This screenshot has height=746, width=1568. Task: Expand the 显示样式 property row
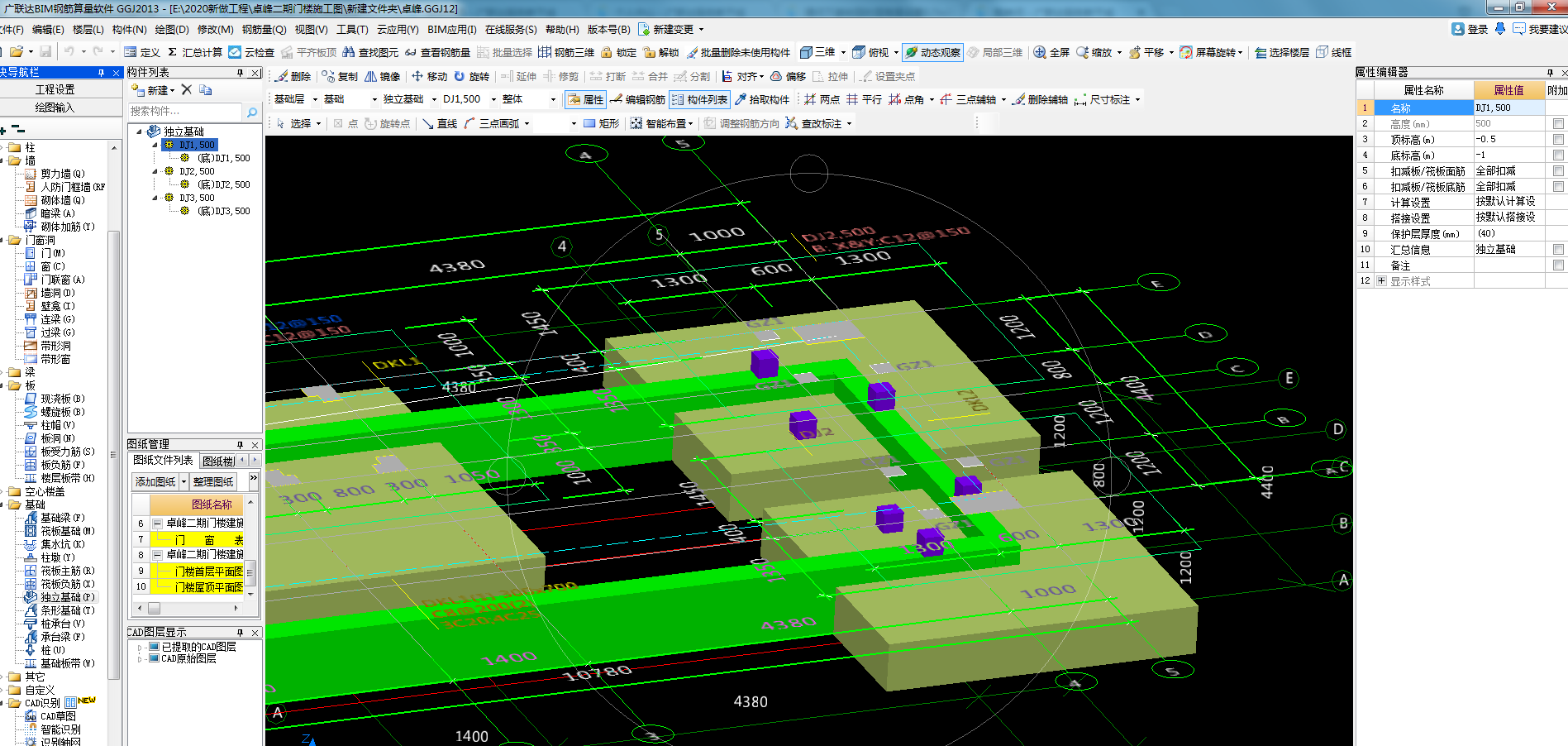coord(1381,281)
